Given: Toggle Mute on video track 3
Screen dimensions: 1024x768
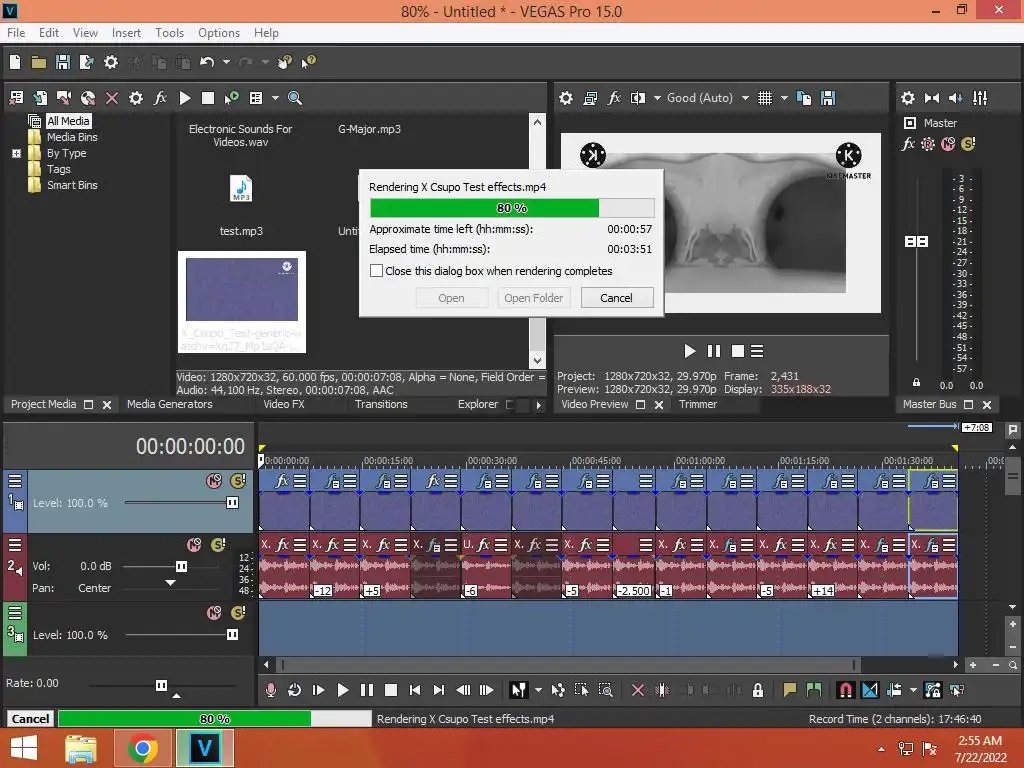Looking at the screenshot, I should tap(214, 613).
